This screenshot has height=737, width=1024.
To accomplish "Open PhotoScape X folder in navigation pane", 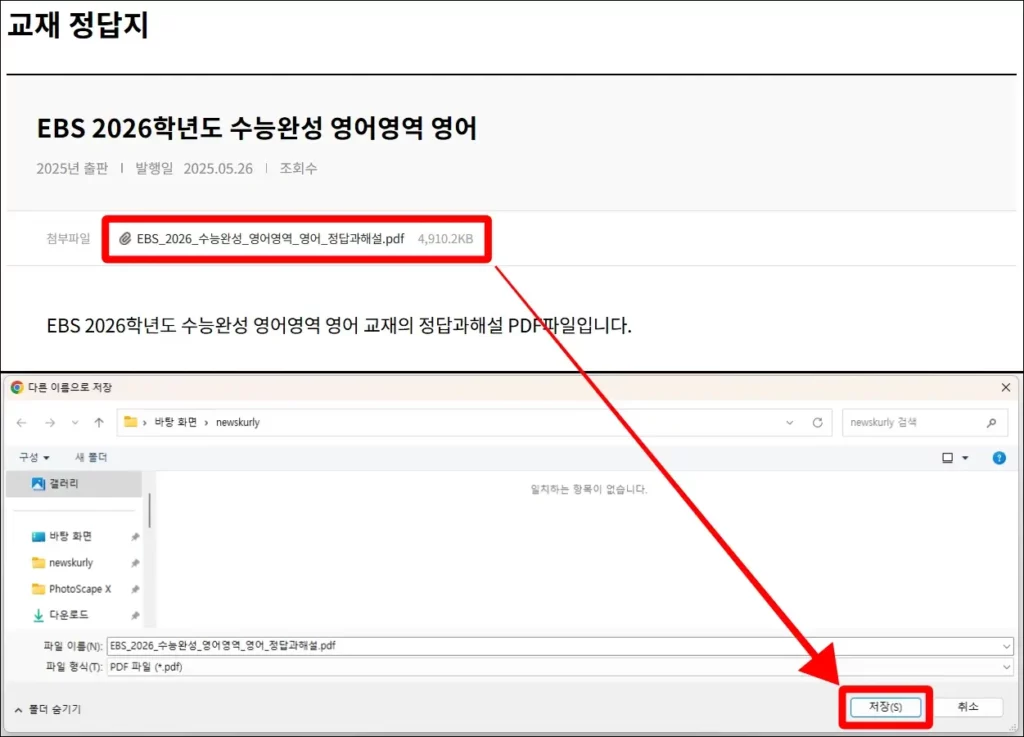I will click(x=80, y=589).
